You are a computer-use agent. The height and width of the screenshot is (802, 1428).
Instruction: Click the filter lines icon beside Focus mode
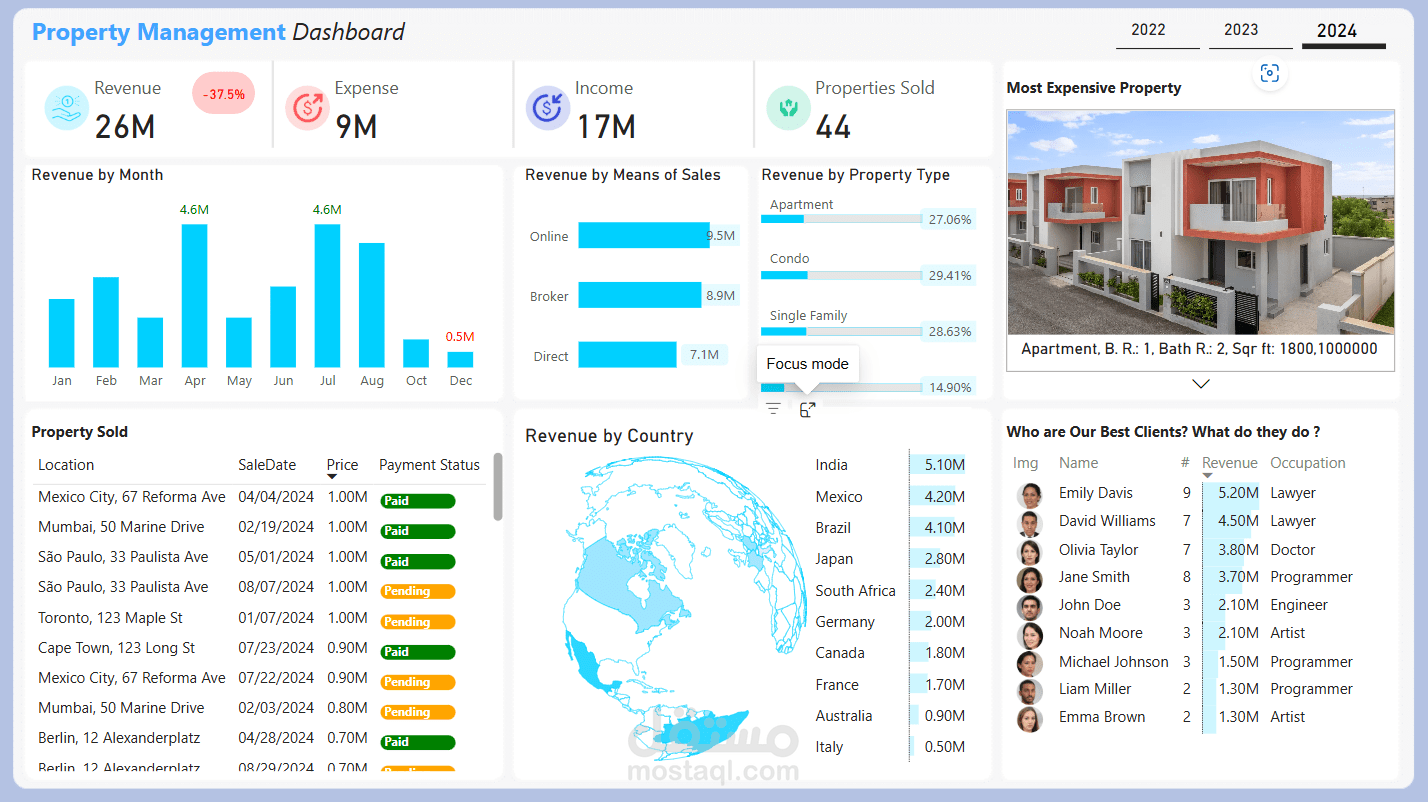[x=773, y=409]
